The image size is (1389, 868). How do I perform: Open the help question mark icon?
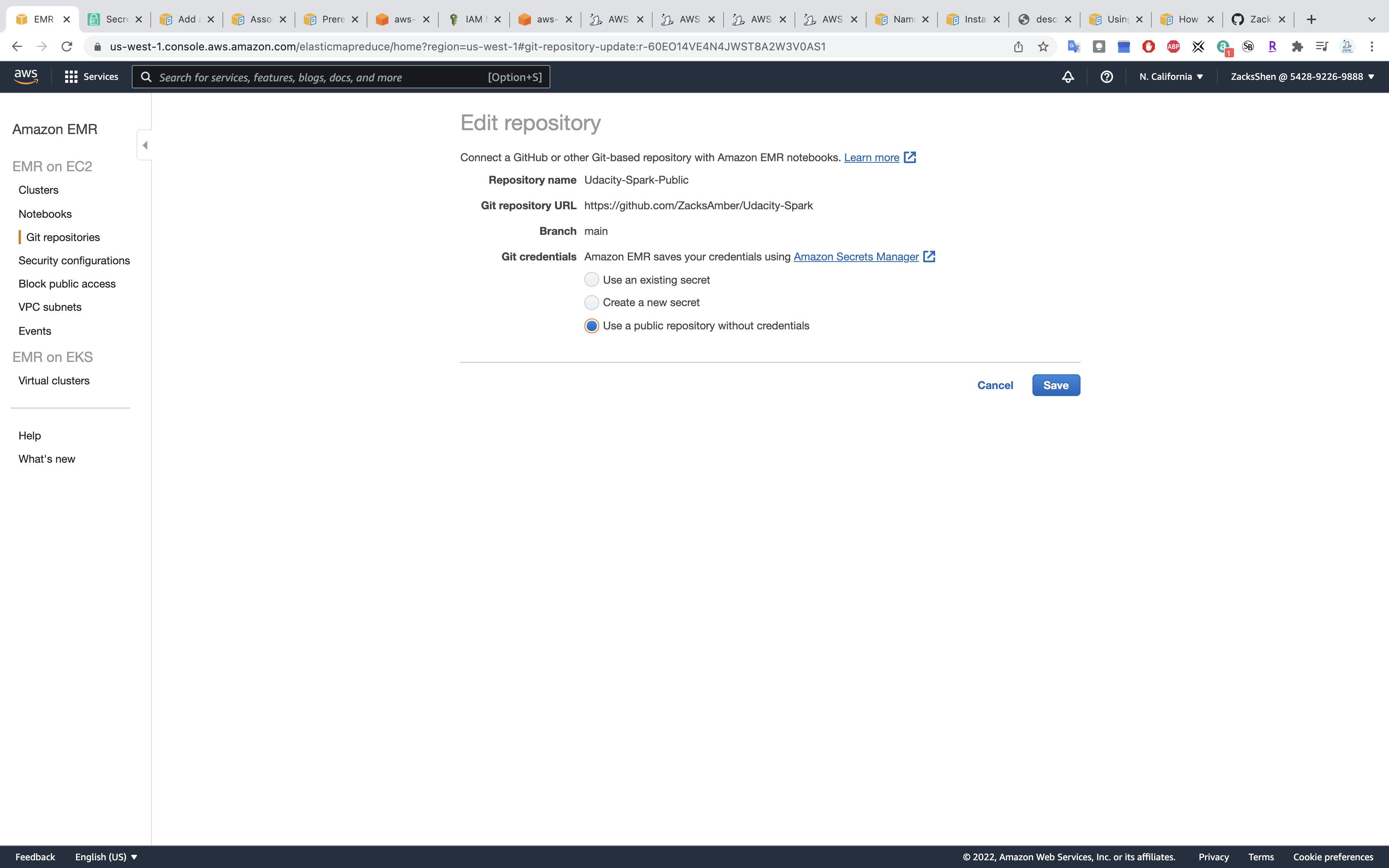(x=1106, y=76)
